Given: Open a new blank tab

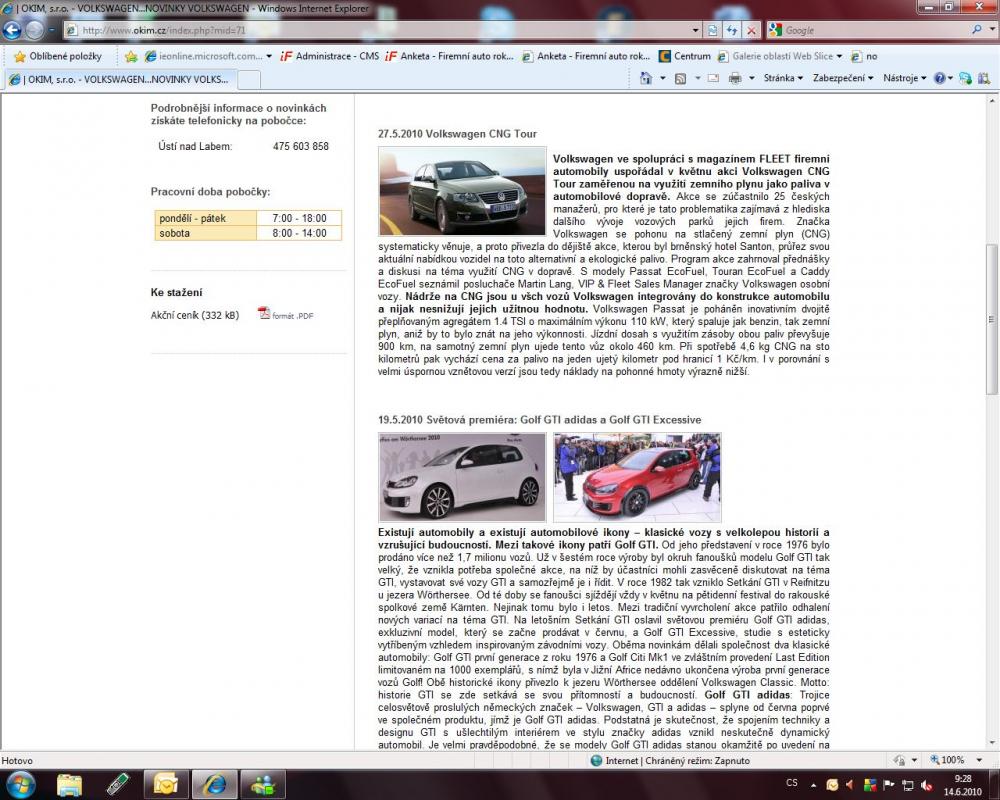Looking at the screenshot, I should point(249,80).
